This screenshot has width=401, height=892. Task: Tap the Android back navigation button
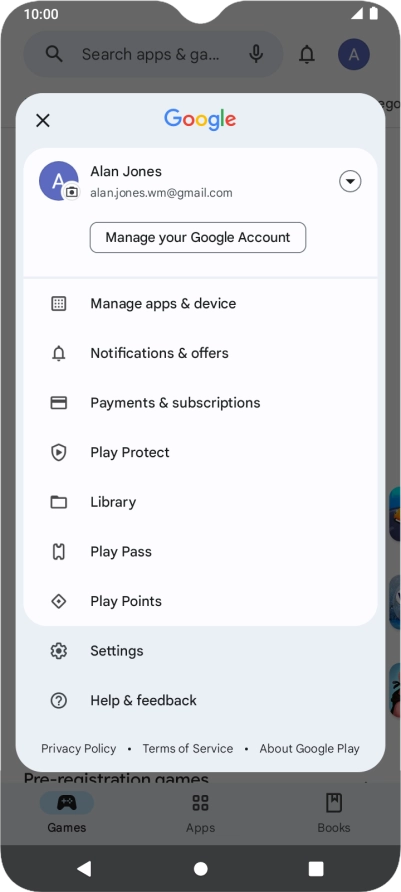(x=84, y=869)
